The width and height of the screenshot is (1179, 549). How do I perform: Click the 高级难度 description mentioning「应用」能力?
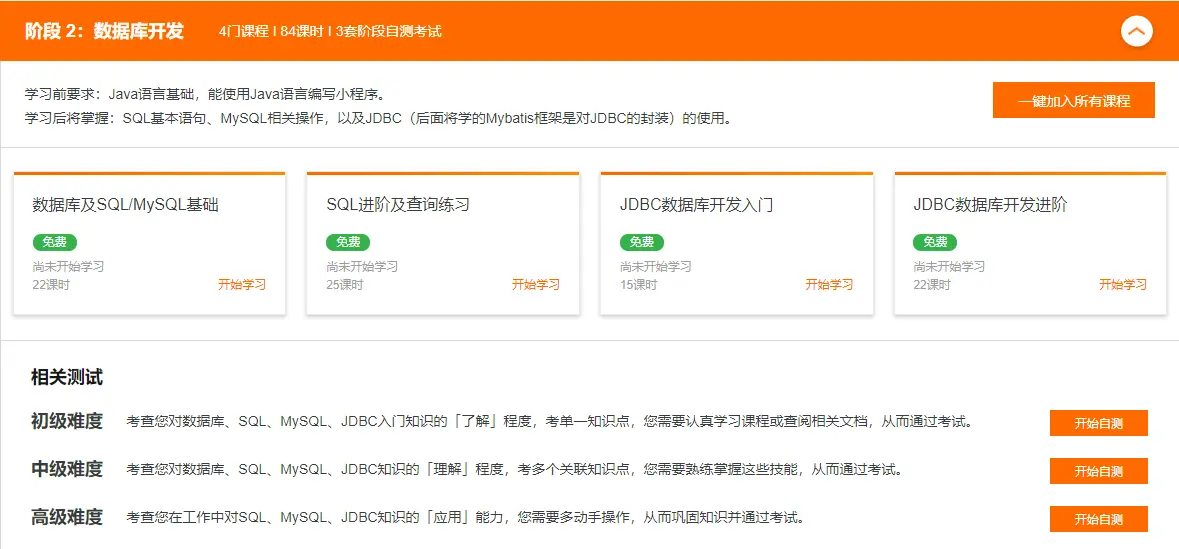point(465,517)
